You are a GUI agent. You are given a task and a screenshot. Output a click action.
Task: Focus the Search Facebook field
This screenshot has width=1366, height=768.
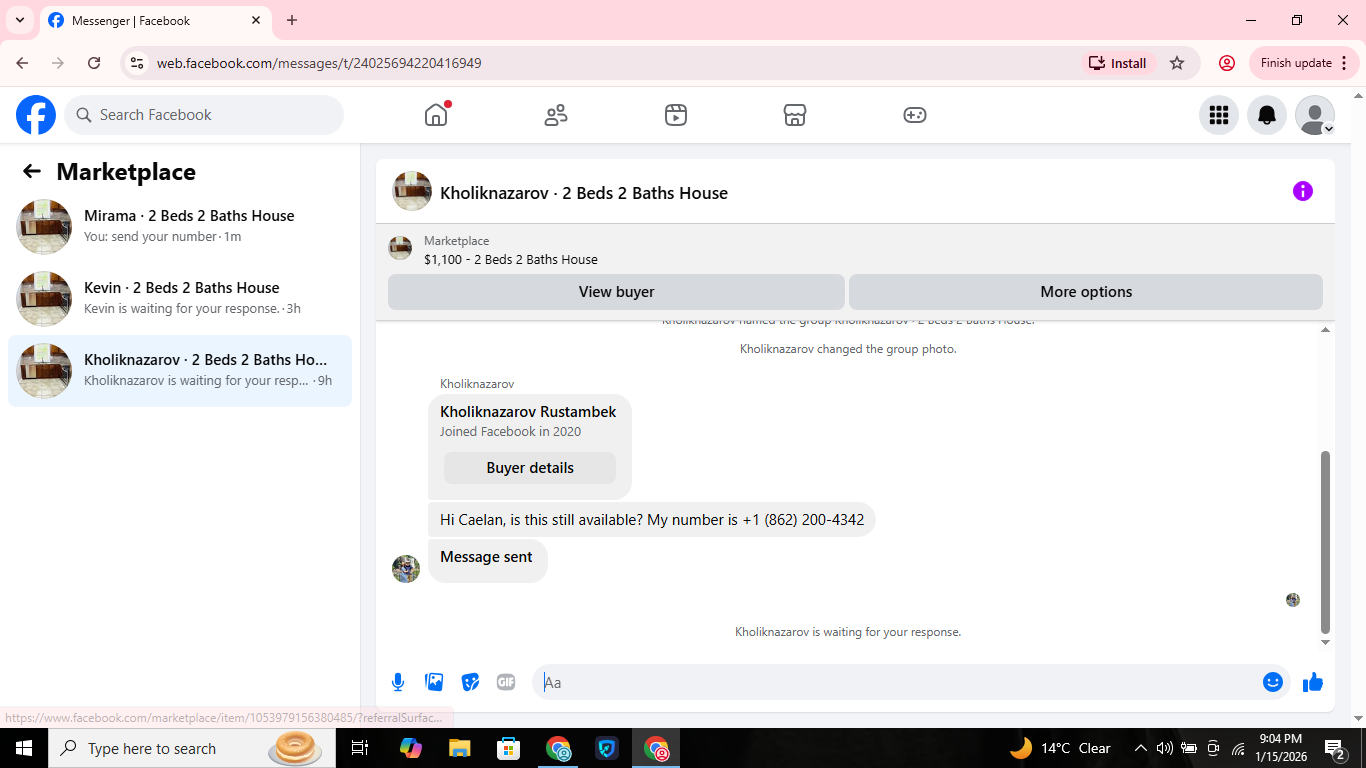click(204, 115)
